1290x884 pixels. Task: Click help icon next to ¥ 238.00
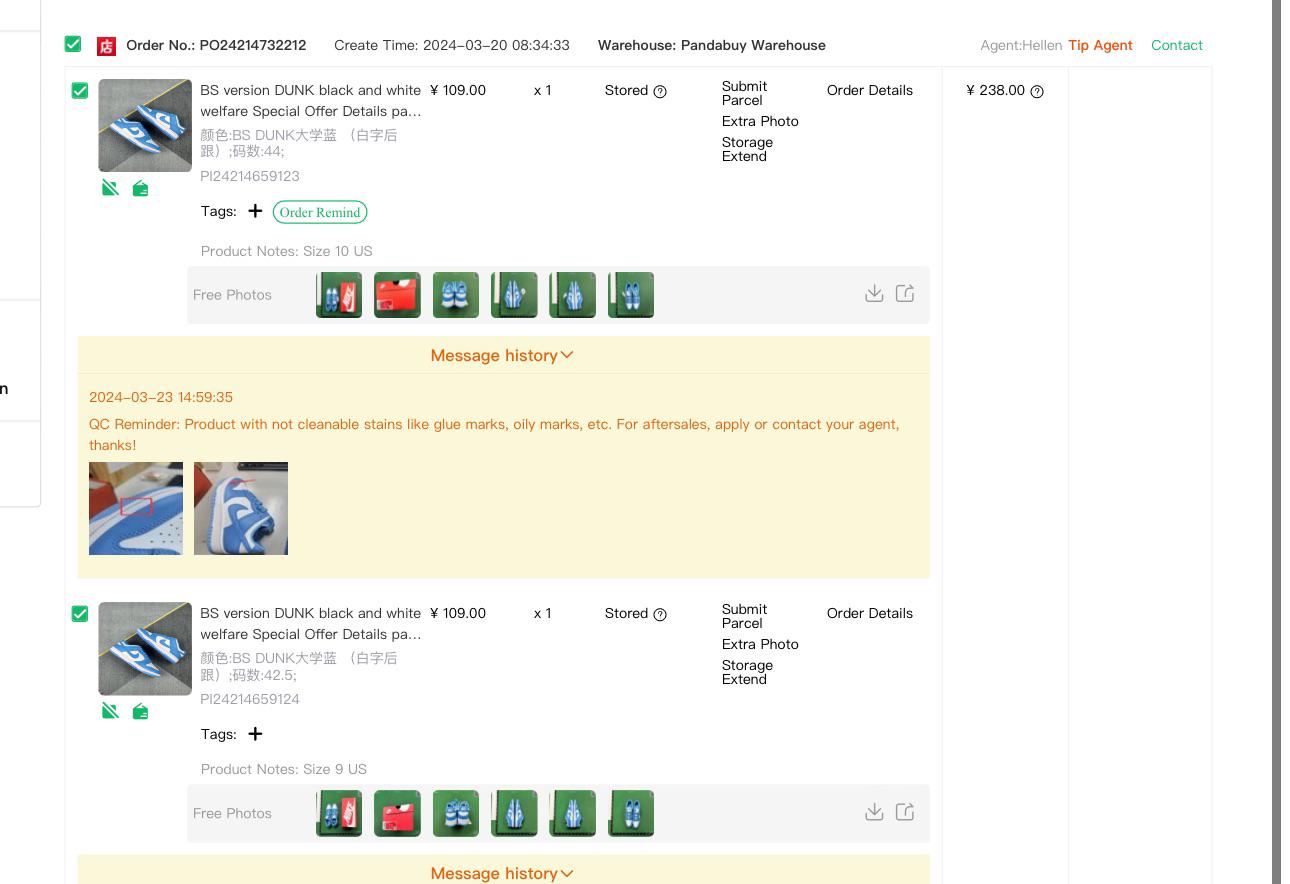pyautogui.click(x=1037, y=91)
